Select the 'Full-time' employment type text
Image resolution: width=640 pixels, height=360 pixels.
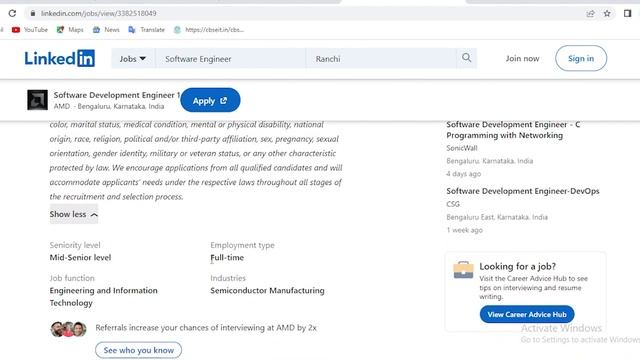pyautogui.click(x=227, y=258)
